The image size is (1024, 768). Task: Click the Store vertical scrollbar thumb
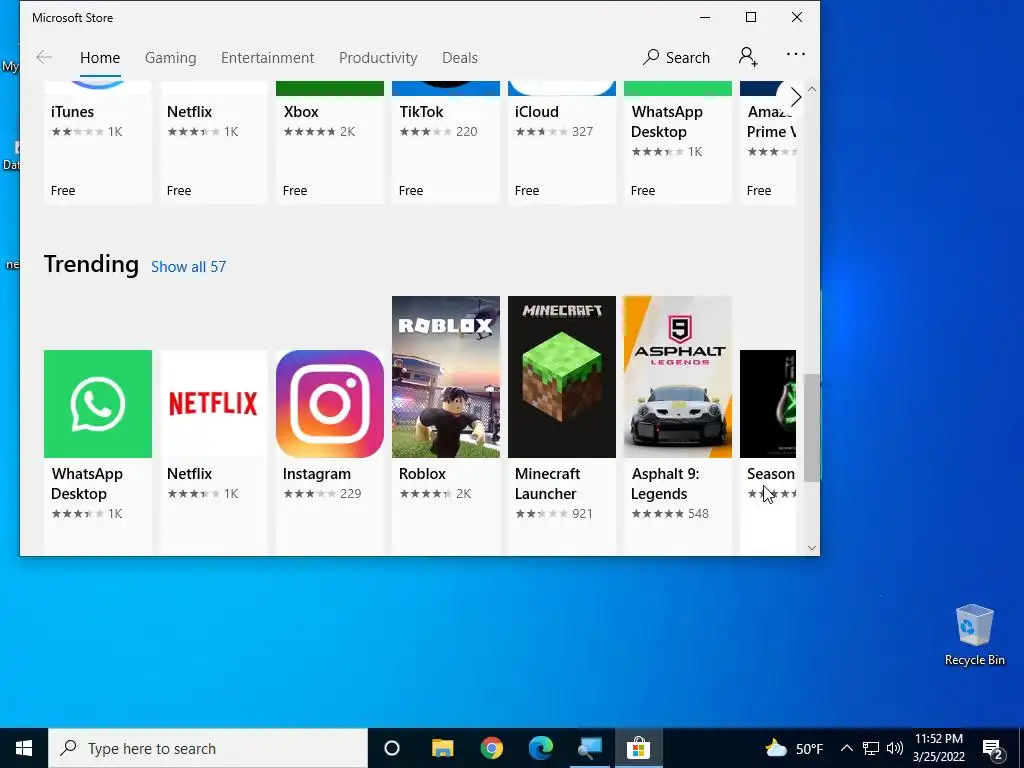812,428
